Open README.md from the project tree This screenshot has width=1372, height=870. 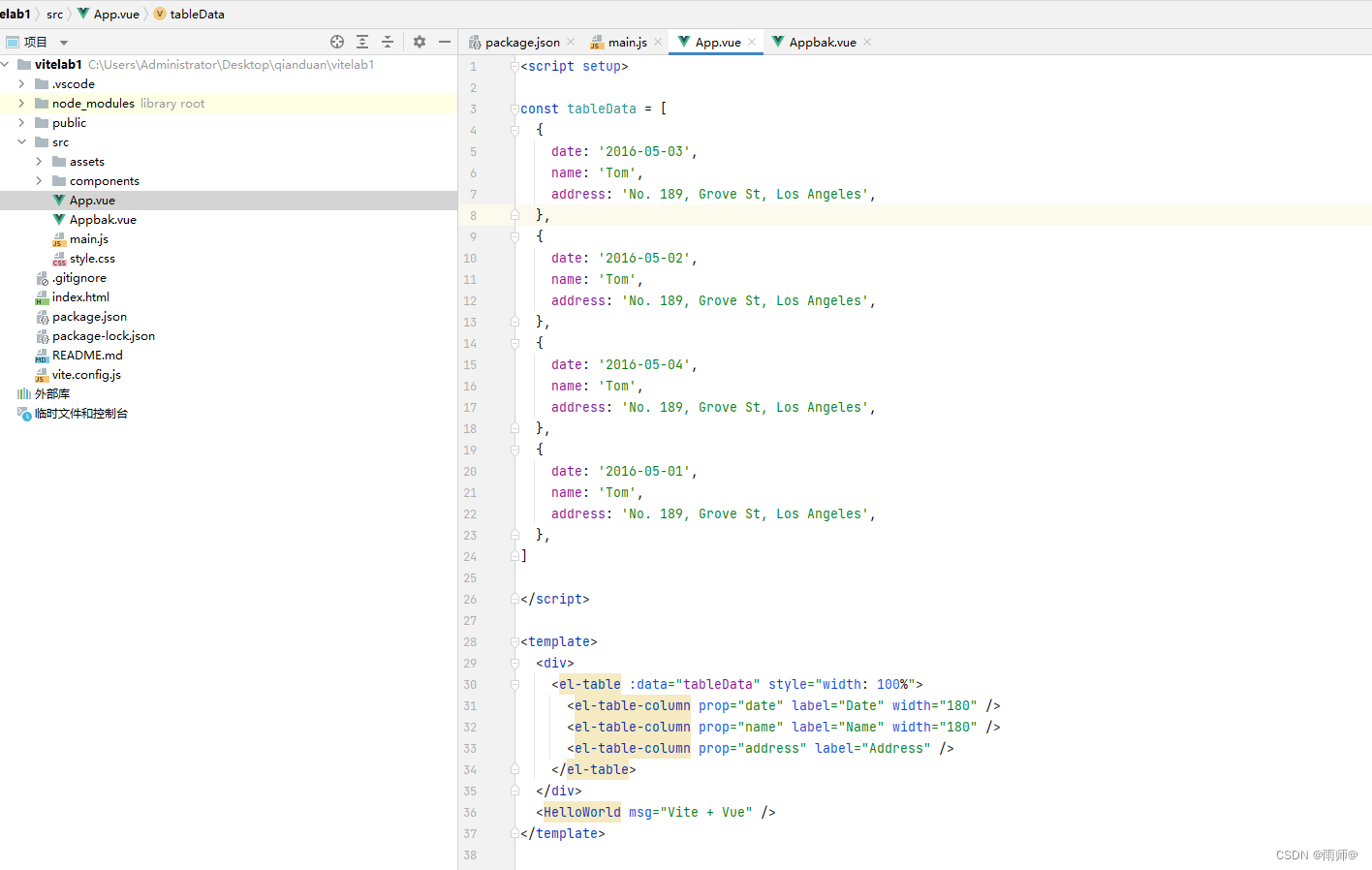tap(87, 355)
